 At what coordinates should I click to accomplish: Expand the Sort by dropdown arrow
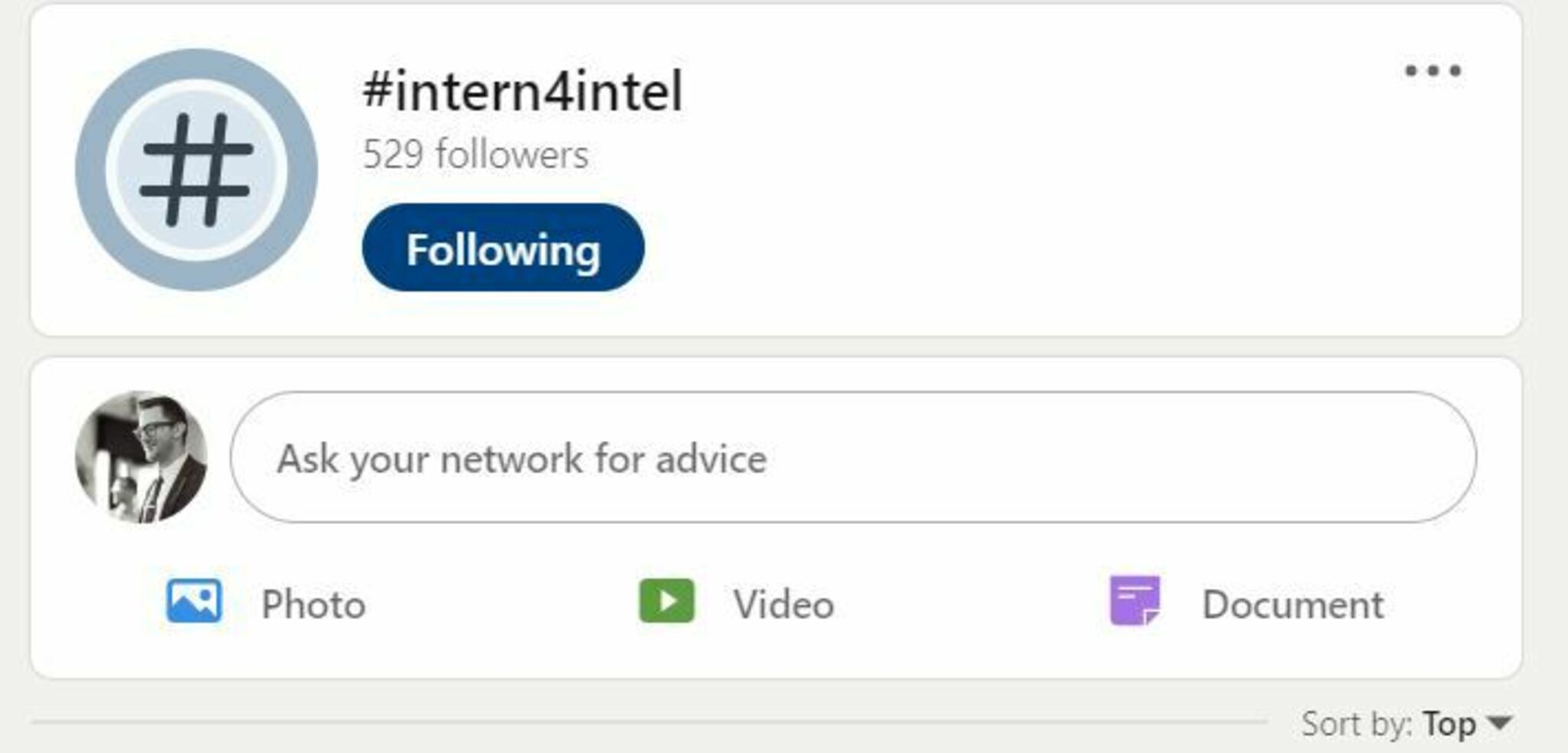(x=1498, y=722)
